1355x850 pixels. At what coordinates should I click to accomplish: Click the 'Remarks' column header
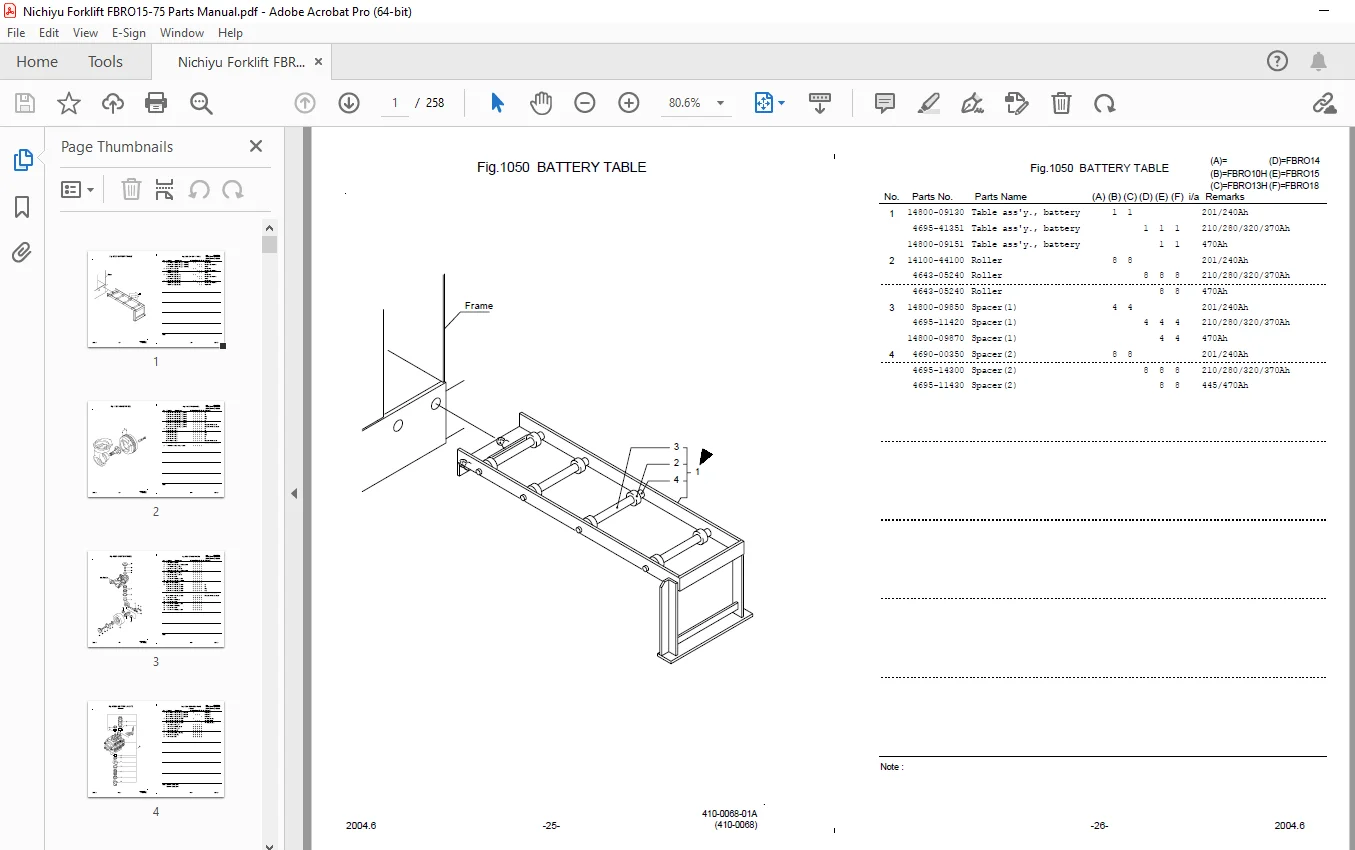tap(1225, 197)
